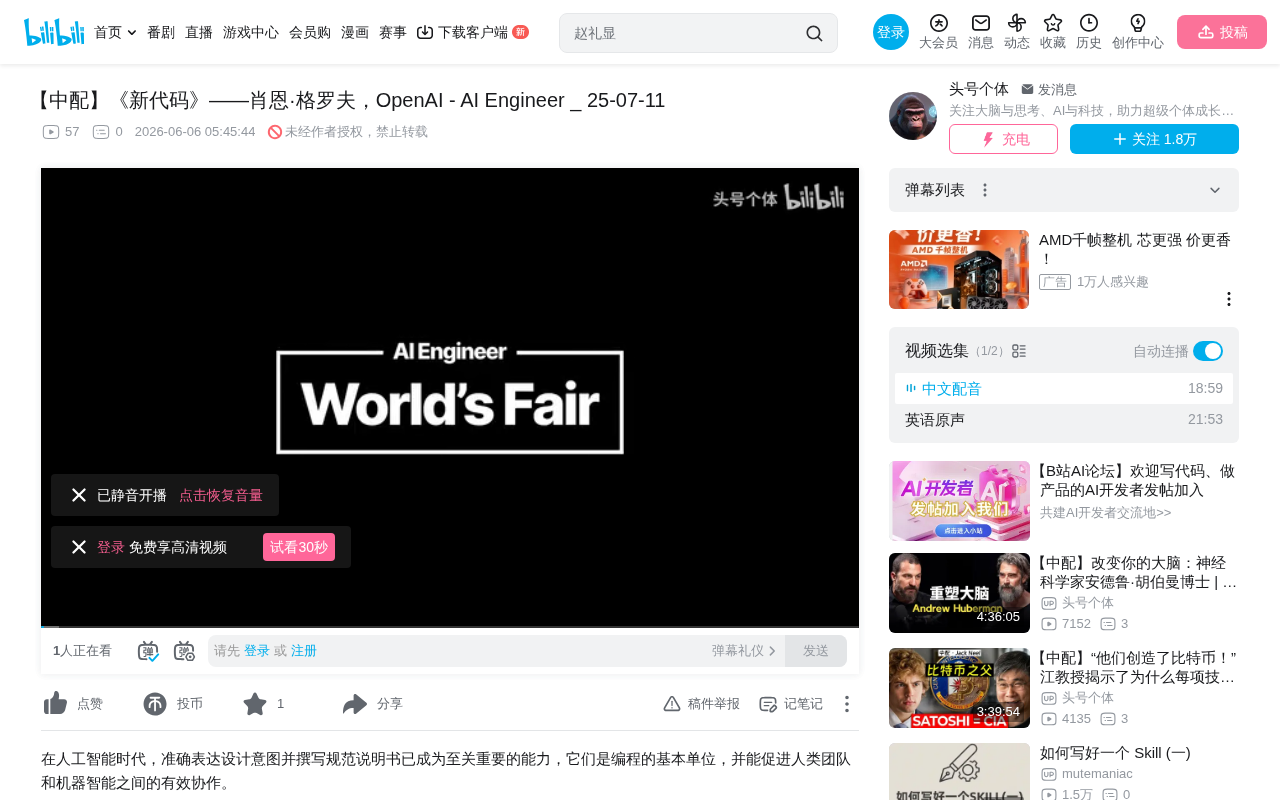Favorite the video with star icon
Image resolution: width=1280 pixels, height=800 pixels.
tap(255, 704)
